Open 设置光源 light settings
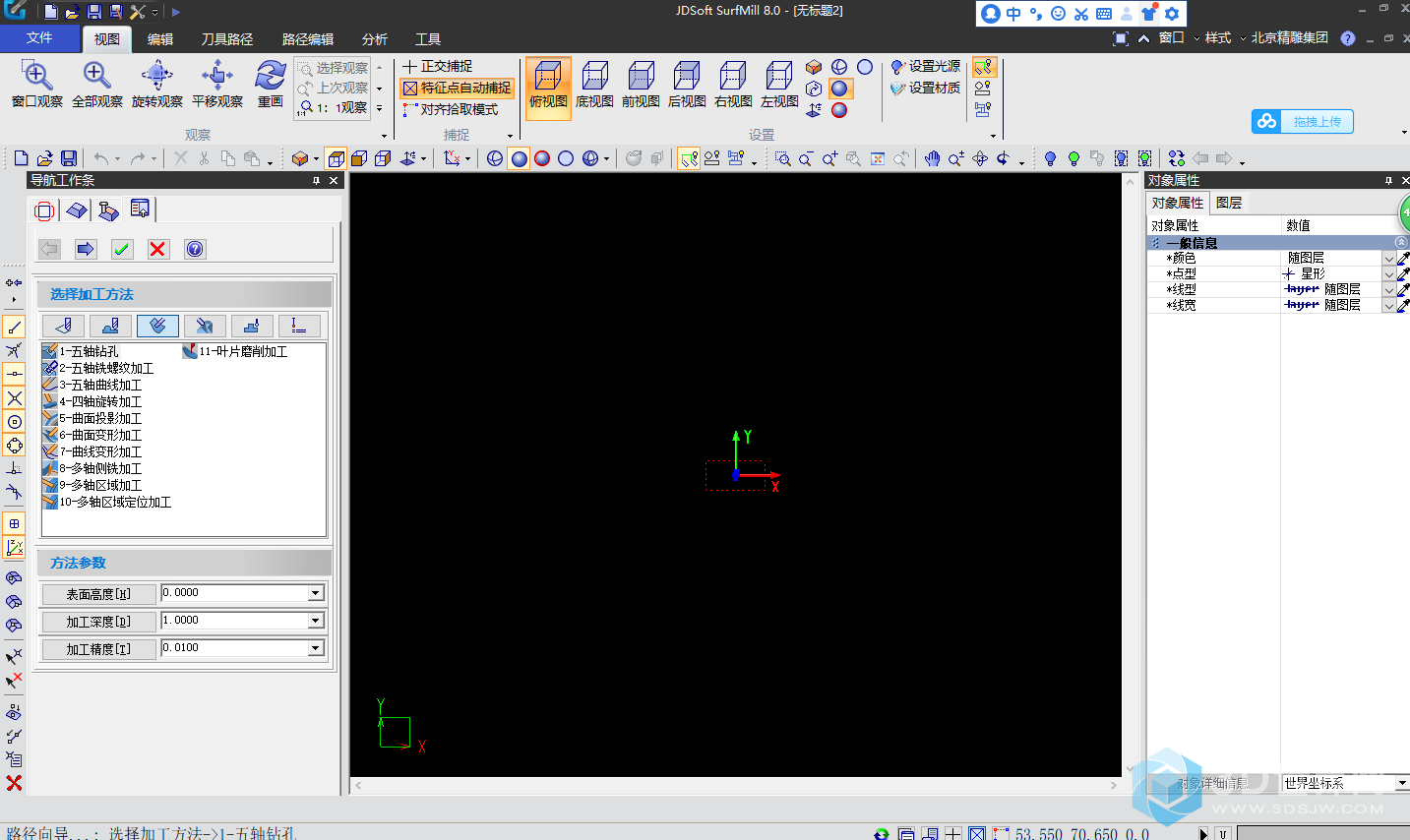The width and height of the screenshot is (1410, 840). tap(925, 66)
